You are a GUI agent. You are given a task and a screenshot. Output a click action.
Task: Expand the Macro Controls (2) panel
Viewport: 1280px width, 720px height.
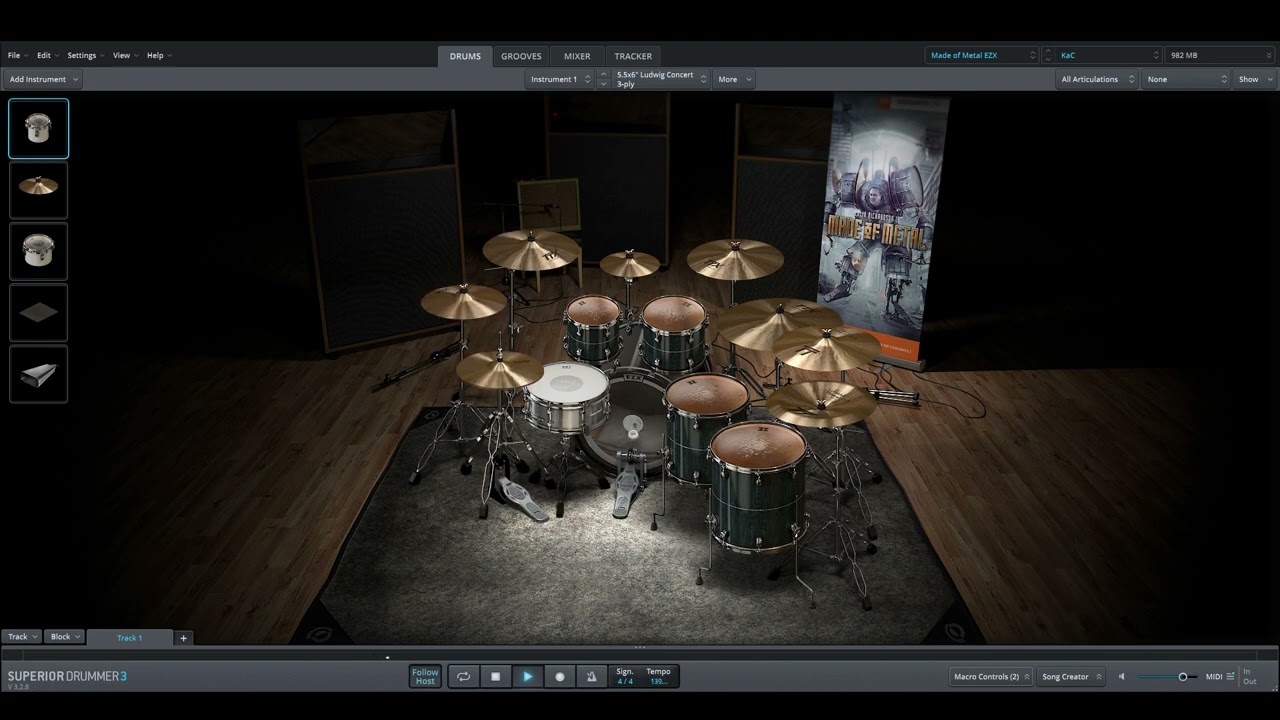click(992, 677)
